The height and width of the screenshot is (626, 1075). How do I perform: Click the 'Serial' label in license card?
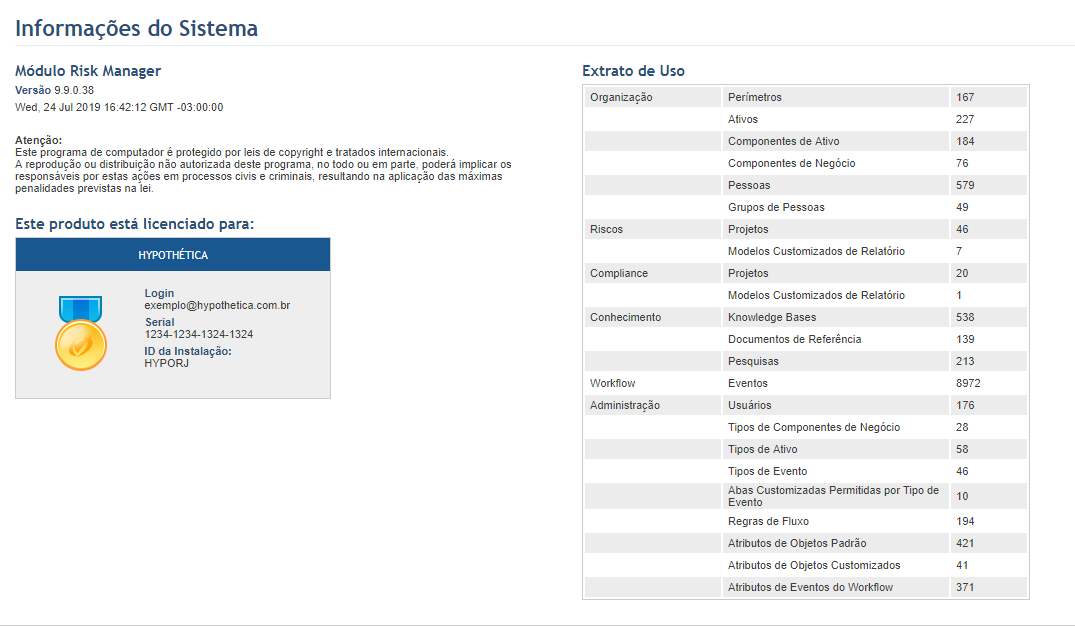[x=160, y=322]
